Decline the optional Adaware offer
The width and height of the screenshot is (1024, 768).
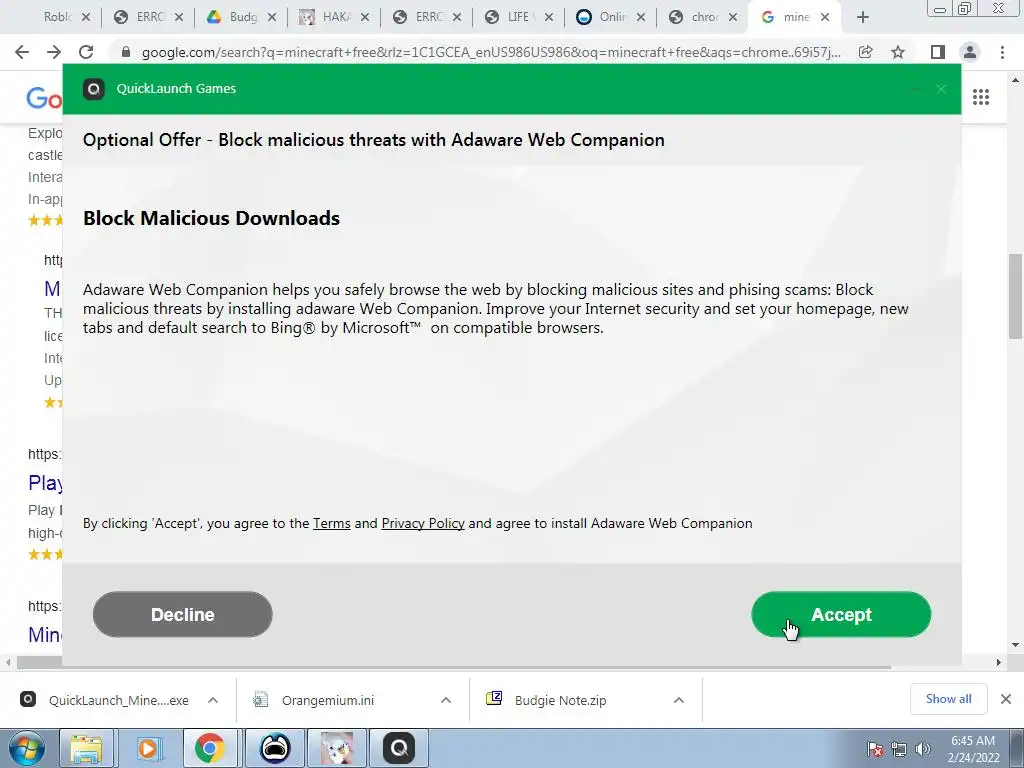point(183,615)
